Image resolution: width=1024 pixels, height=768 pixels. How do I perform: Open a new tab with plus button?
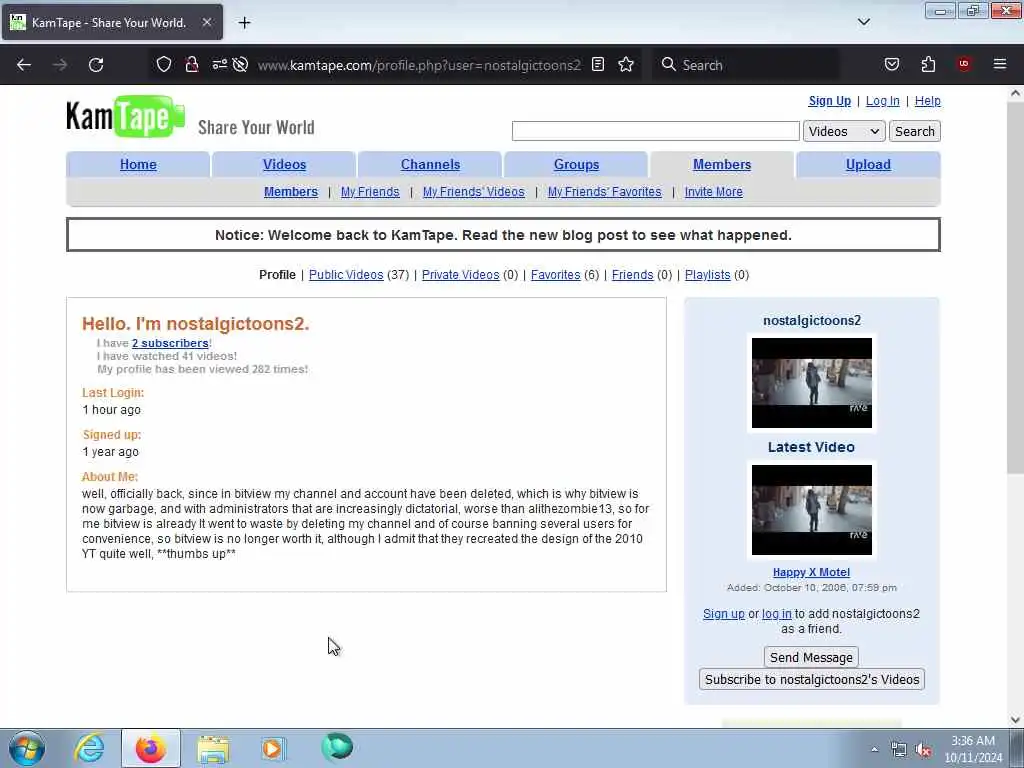[244, 22]
